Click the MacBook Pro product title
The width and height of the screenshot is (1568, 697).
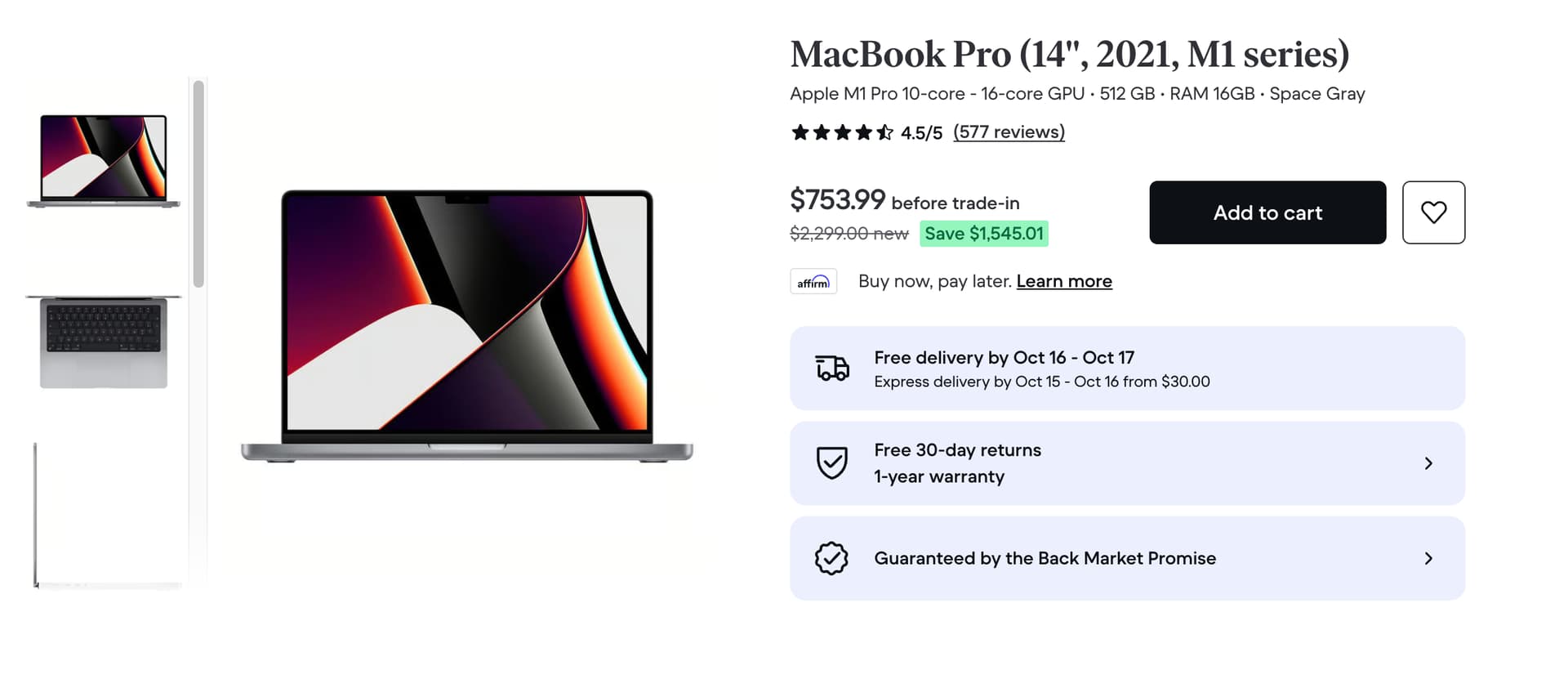[1069, 55]
